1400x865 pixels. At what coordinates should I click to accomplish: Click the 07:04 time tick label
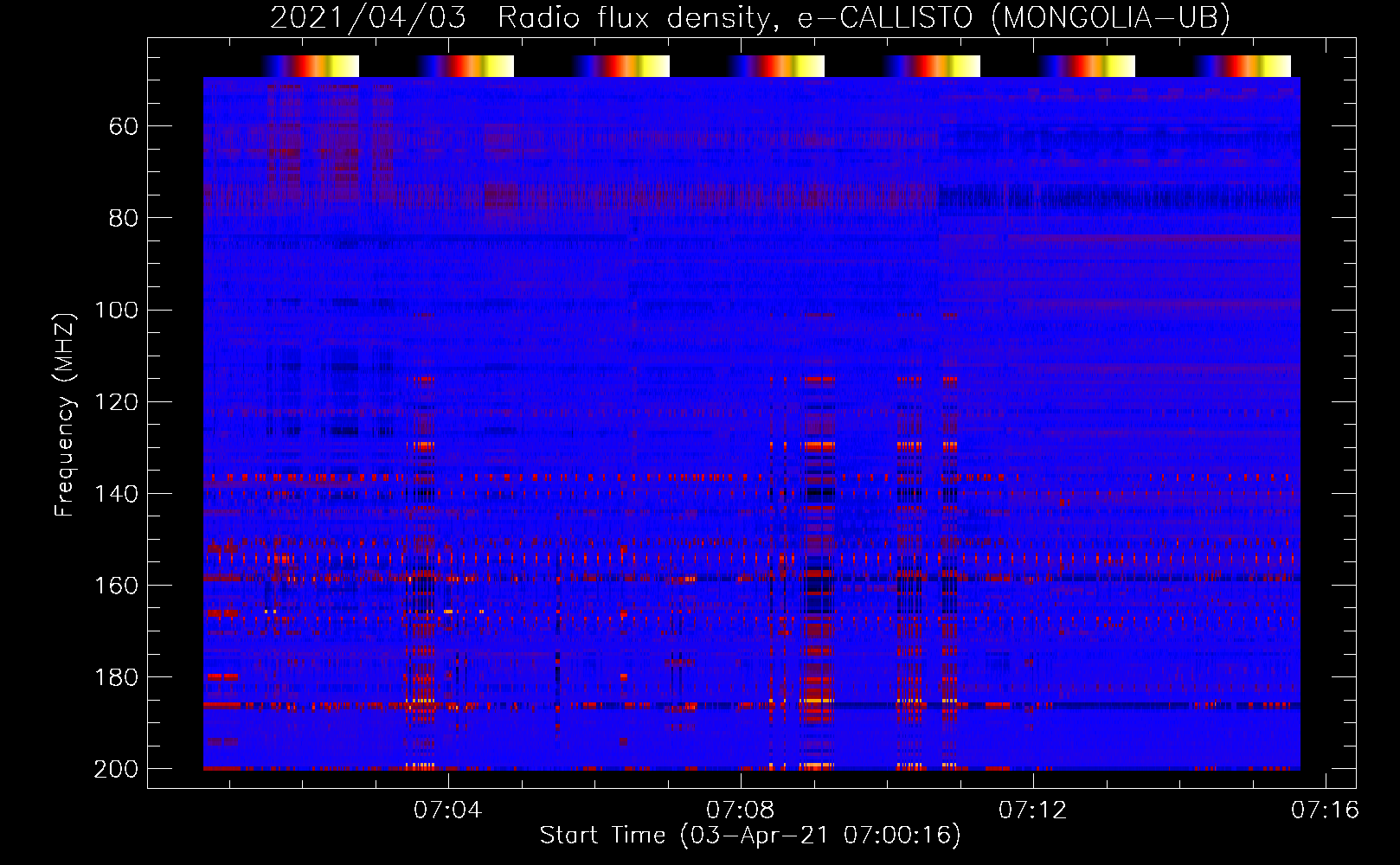point(447,810)
